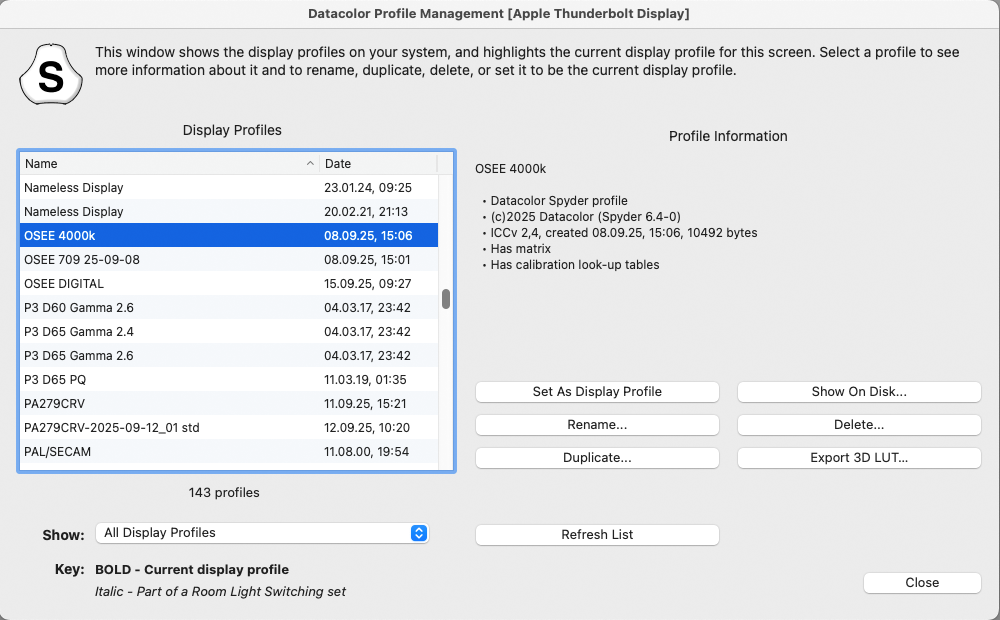Rename the OSEE 4000k profile
Viewport: 1000px width, 620px height.
pyautogui.click(x=597, y=425)
